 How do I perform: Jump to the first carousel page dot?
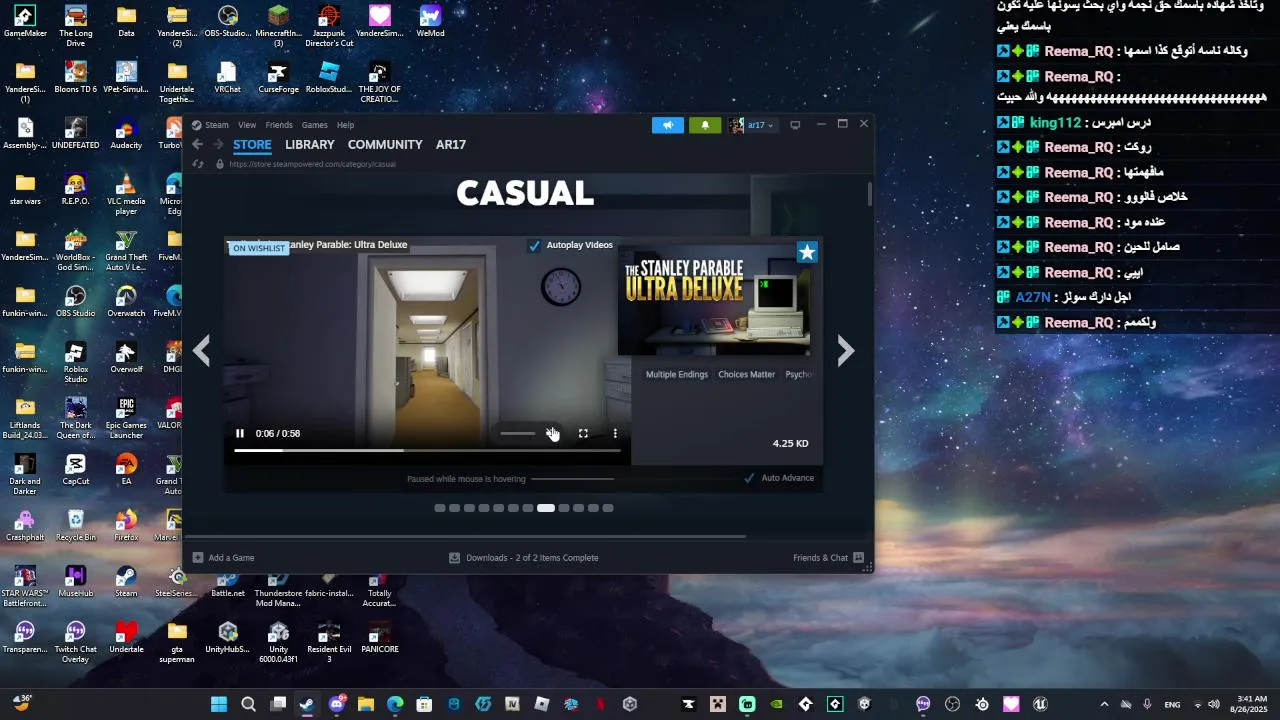439,508
